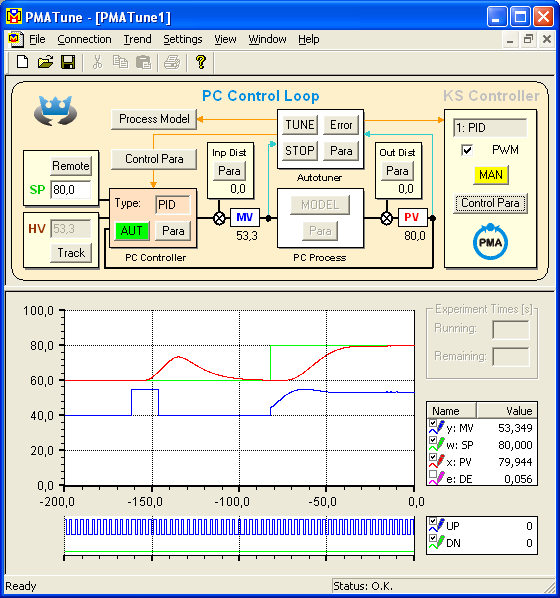Click the STOP button in Autotuner
This screenshot has height=598, width=560.
pos(300,151)
